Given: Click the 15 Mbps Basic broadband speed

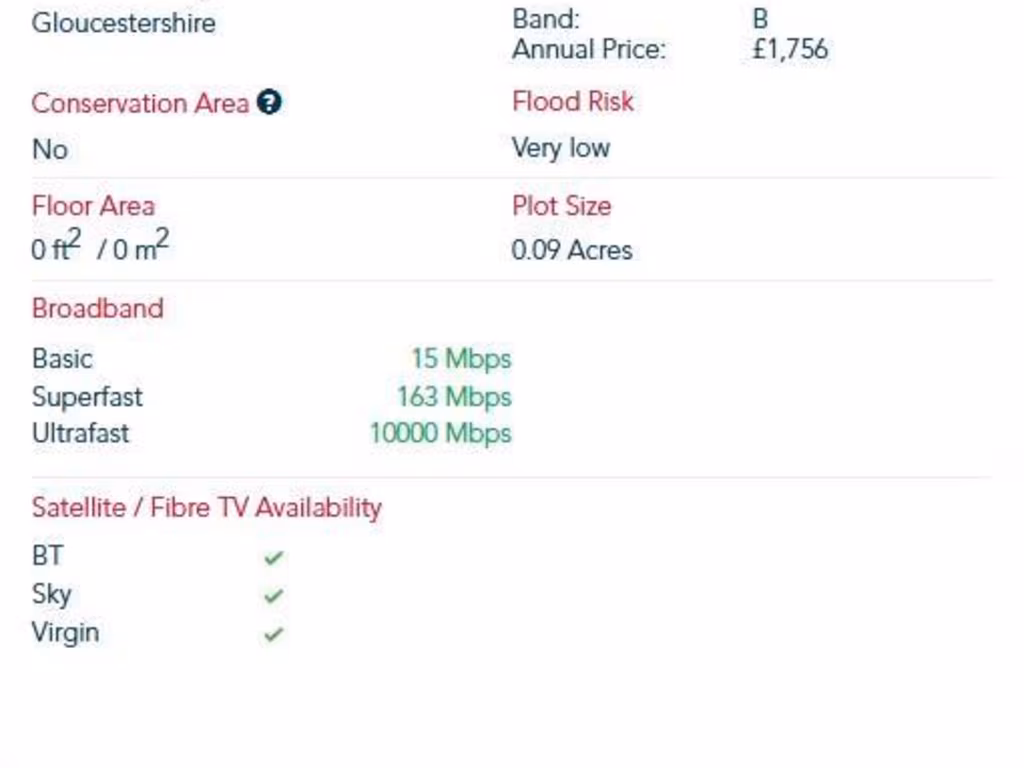Looking at the screenshot, I should [461, 358].
